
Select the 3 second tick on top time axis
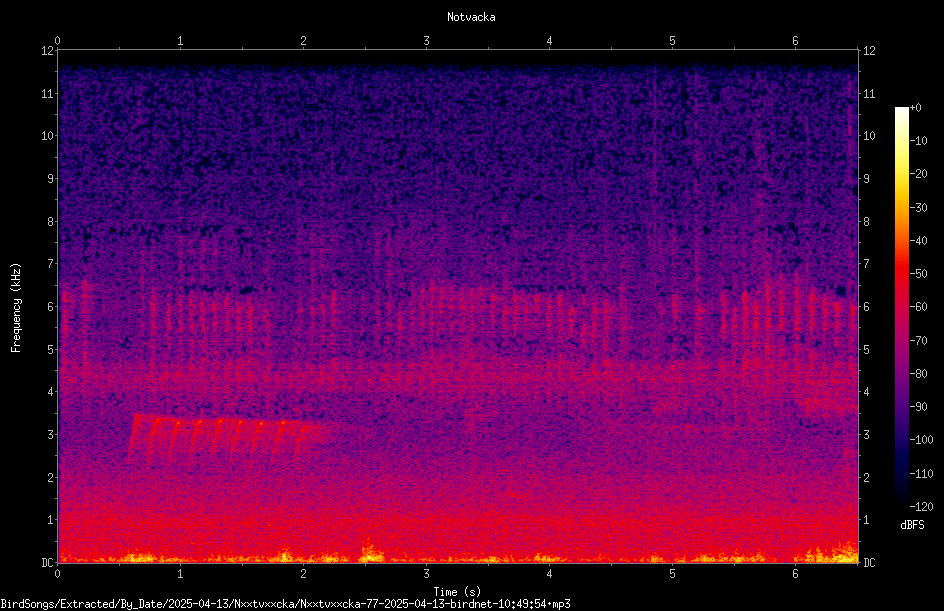[426, 41]
